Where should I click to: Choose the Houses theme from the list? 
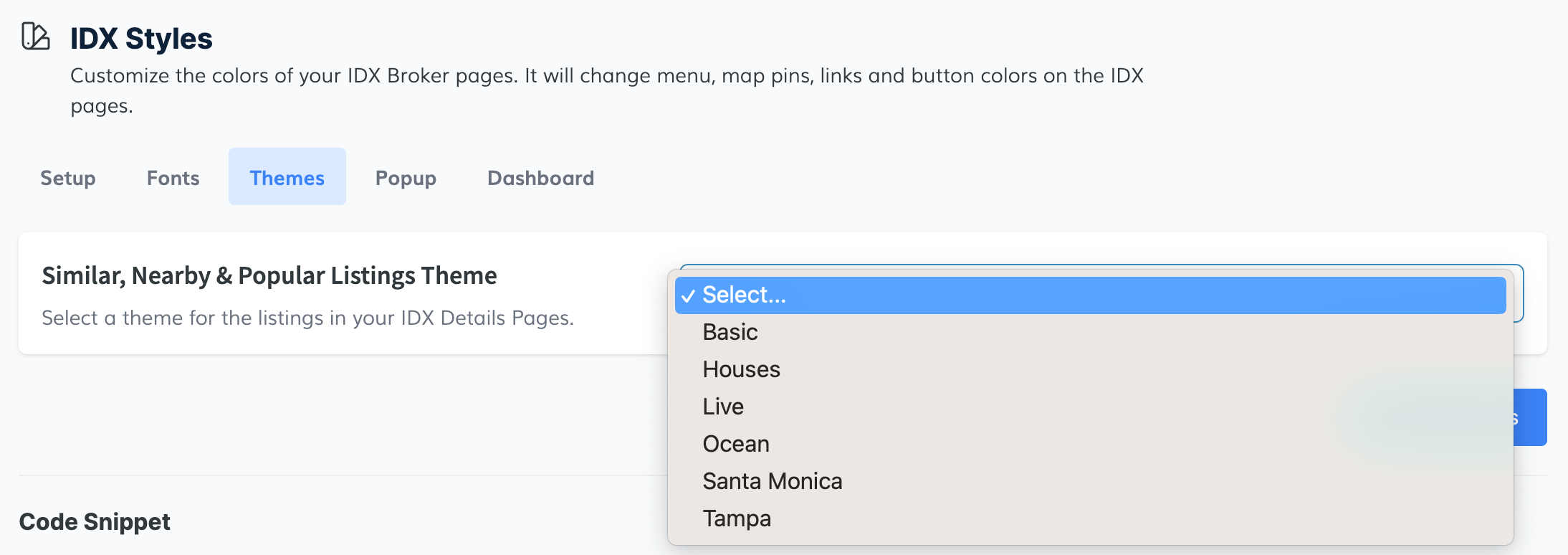tap(741, 369)
